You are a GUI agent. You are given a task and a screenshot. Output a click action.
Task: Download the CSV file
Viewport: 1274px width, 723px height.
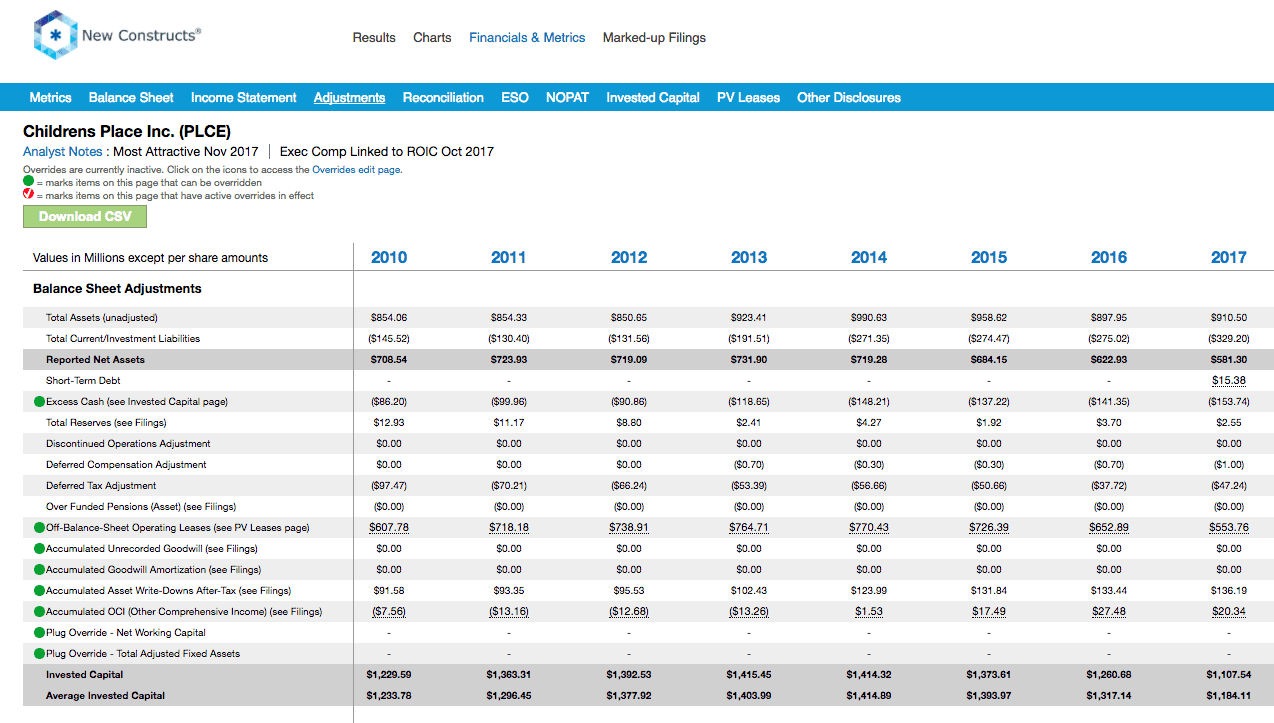pyautogui.click(x=85, y=216)
